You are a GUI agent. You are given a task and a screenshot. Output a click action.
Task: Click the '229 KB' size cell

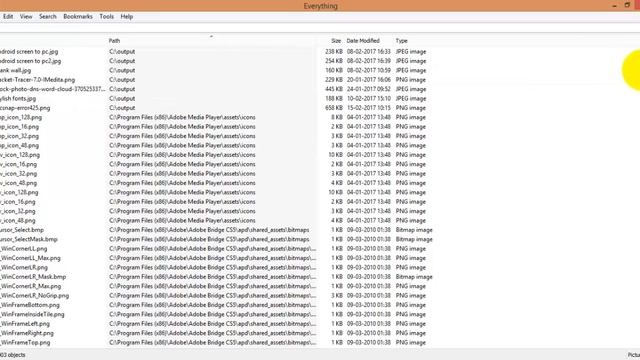[334, 80]
